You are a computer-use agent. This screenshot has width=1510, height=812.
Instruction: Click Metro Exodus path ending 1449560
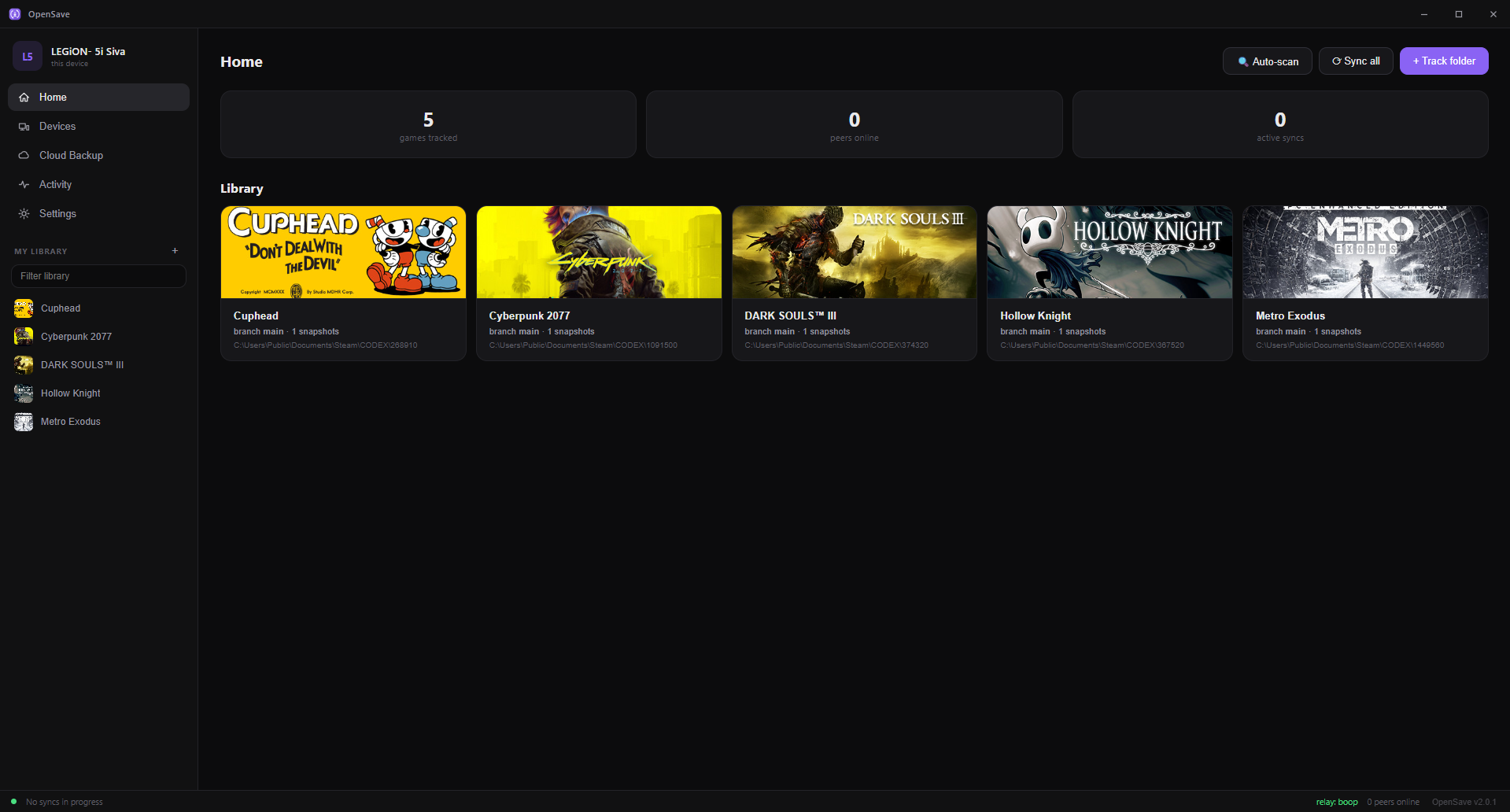click(1350, 345)
